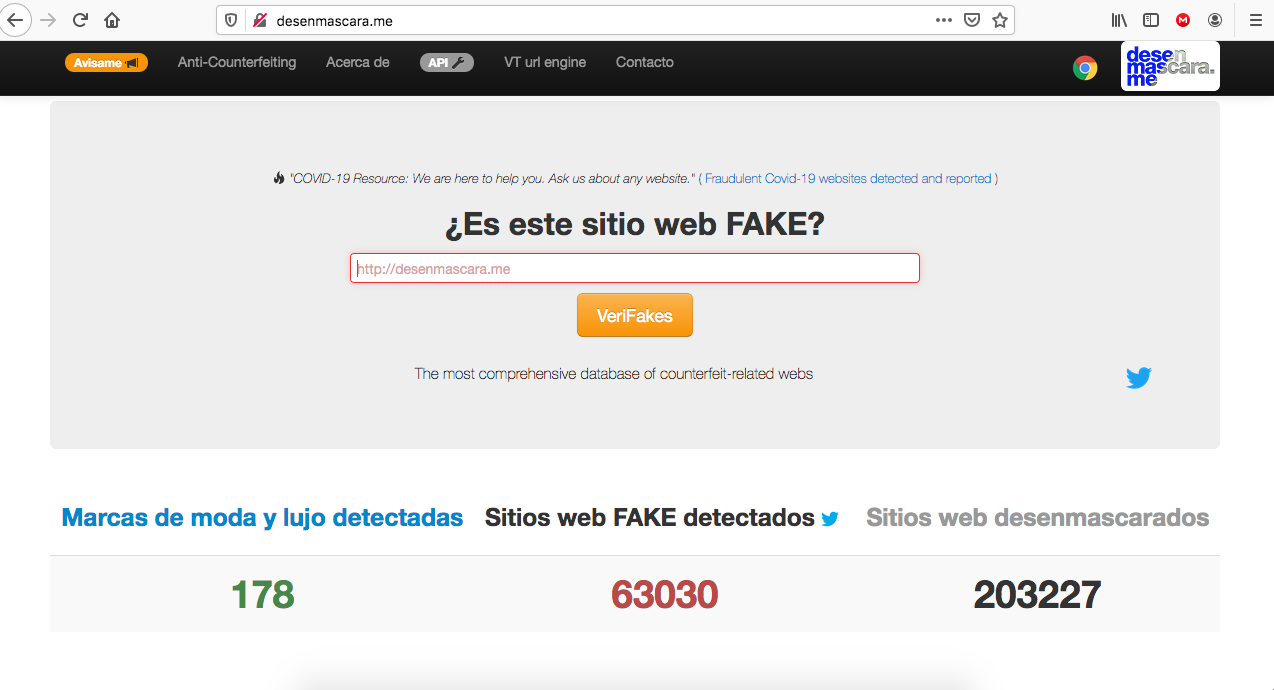
Task: Expand page actions three-dot menu
Action: pyautogui.click(x=943, y=20)
